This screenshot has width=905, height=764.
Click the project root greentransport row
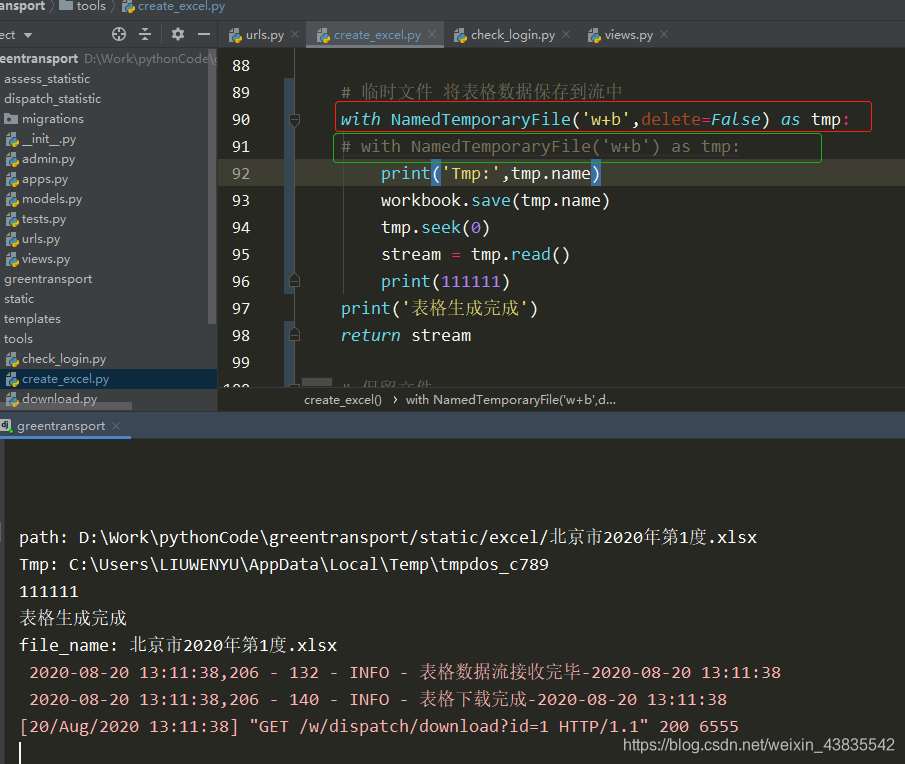[107, 59]
